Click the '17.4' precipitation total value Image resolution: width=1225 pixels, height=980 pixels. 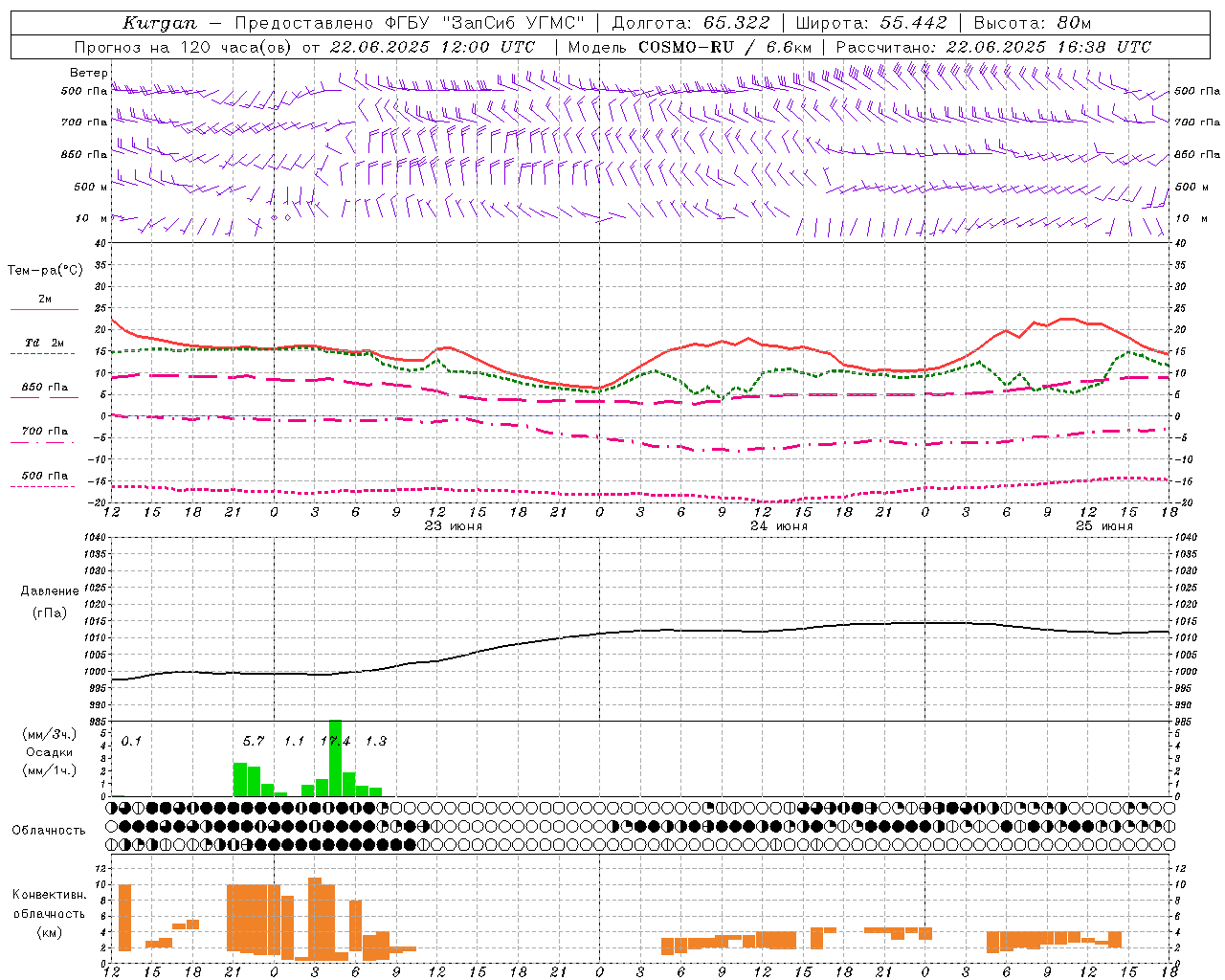pyautogui.click(x=335, y=742)
